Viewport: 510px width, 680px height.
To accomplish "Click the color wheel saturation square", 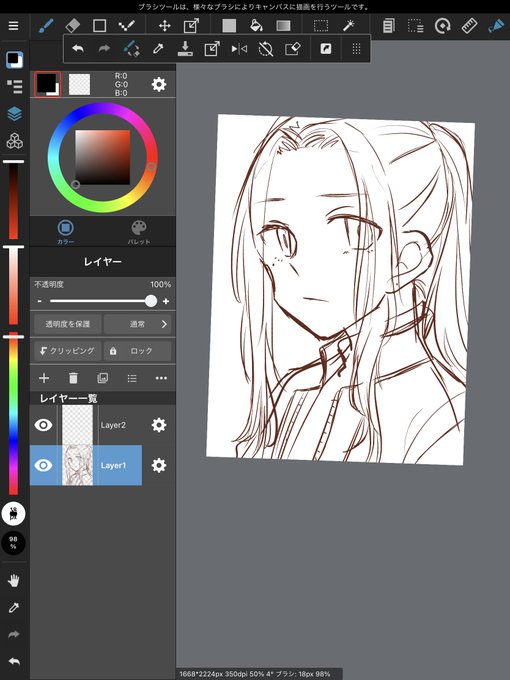I will [x=103, y=157].
